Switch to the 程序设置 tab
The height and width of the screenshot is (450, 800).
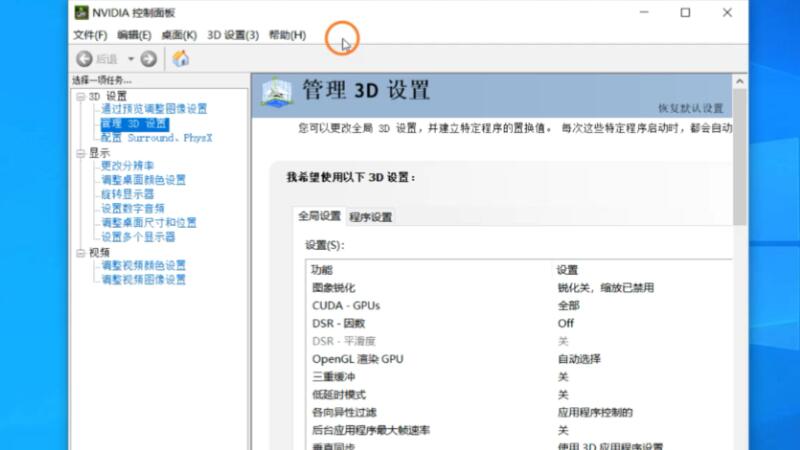coord(371,216)
